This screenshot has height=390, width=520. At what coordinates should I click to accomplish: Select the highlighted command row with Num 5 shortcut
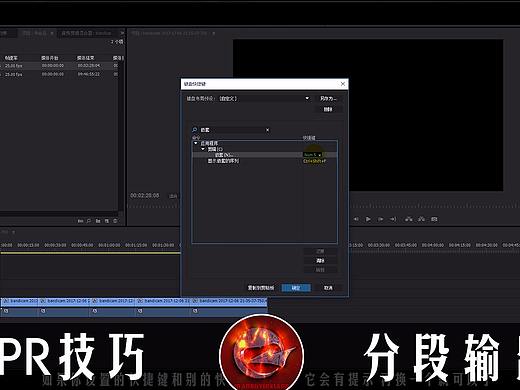pyautogui.click(x=265, y=155)
